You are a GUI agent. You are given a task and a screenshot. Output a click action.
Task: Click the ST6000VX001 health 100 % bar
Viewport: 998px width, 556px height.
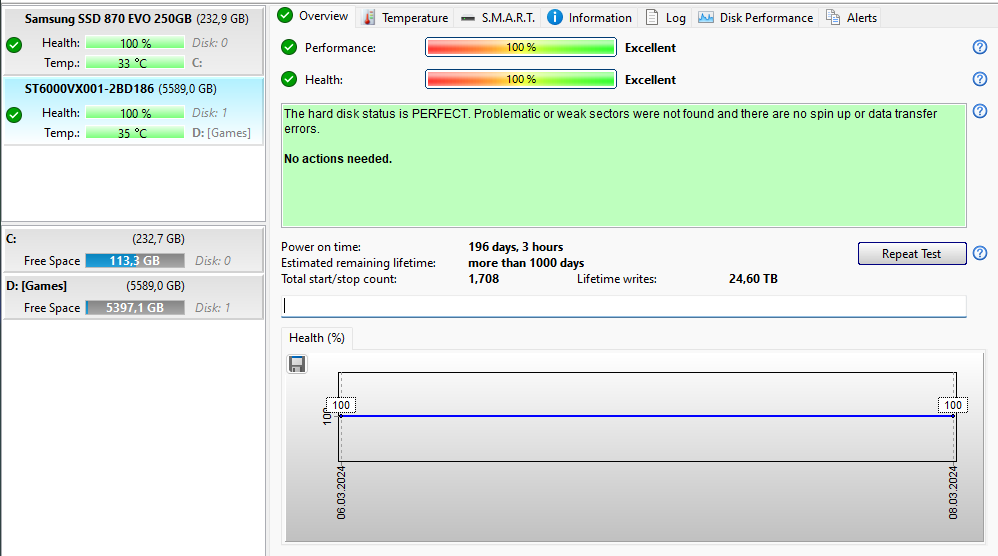coord(135,113)
